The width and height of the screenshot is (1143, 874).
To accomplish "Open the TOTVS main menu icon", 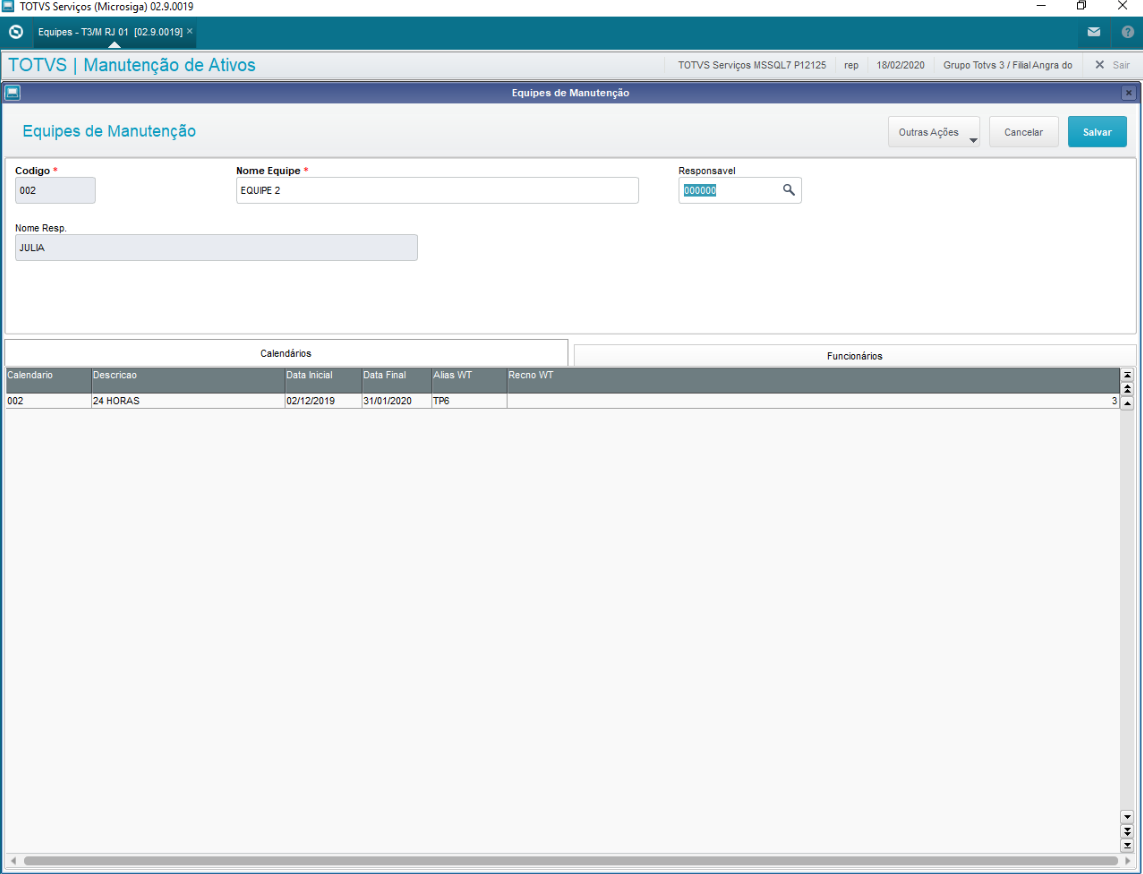I will point(16,32).
